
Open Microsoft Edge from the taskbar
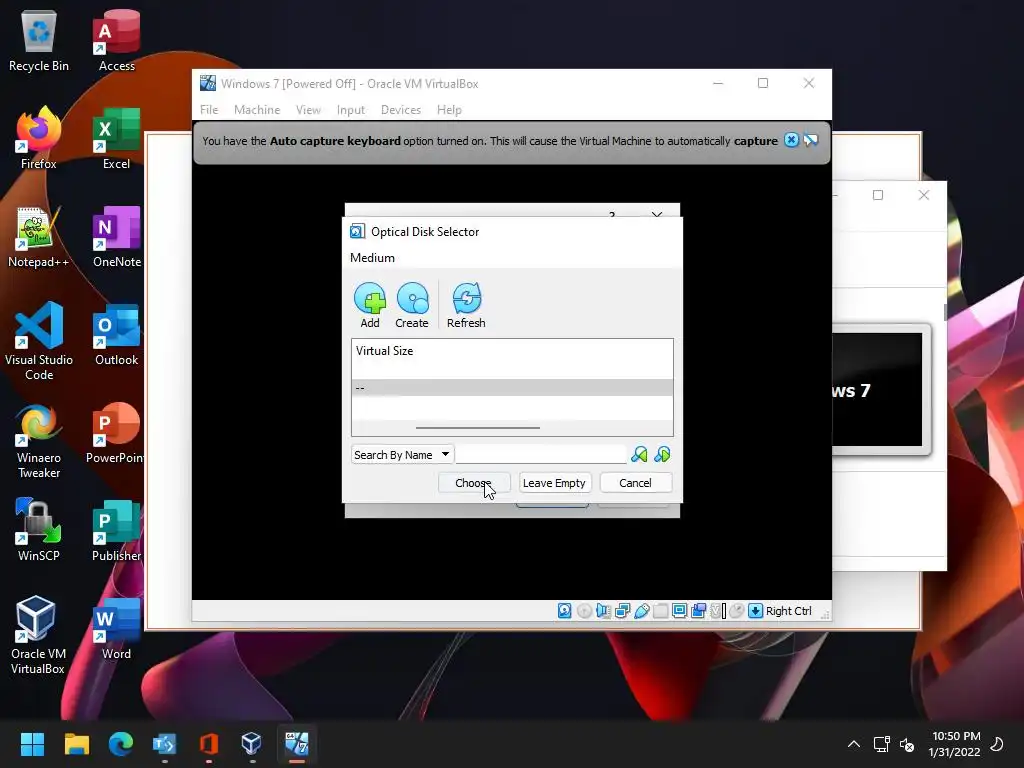click(x=121, y=744)
